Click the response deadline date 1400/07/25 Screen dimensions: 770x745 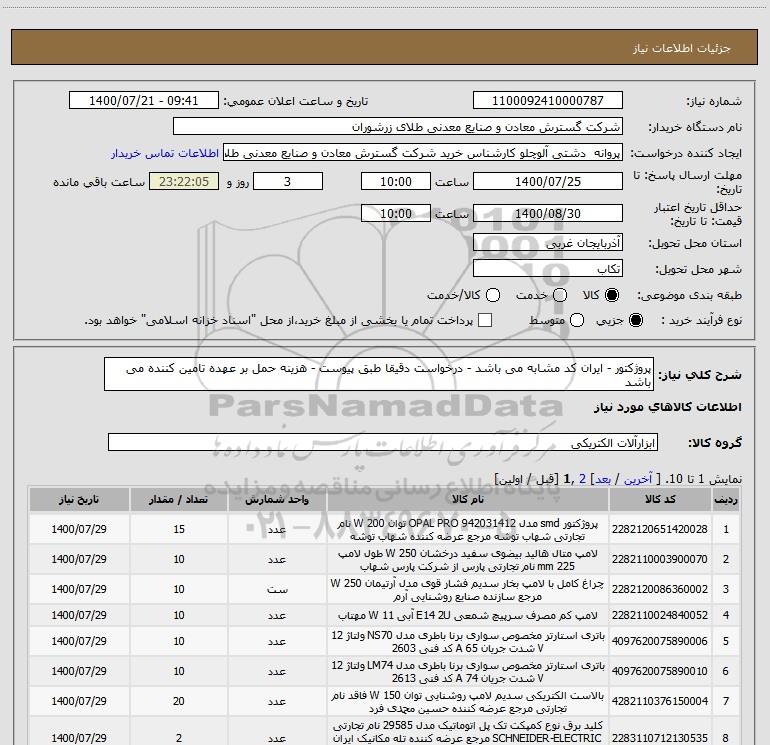548,181
